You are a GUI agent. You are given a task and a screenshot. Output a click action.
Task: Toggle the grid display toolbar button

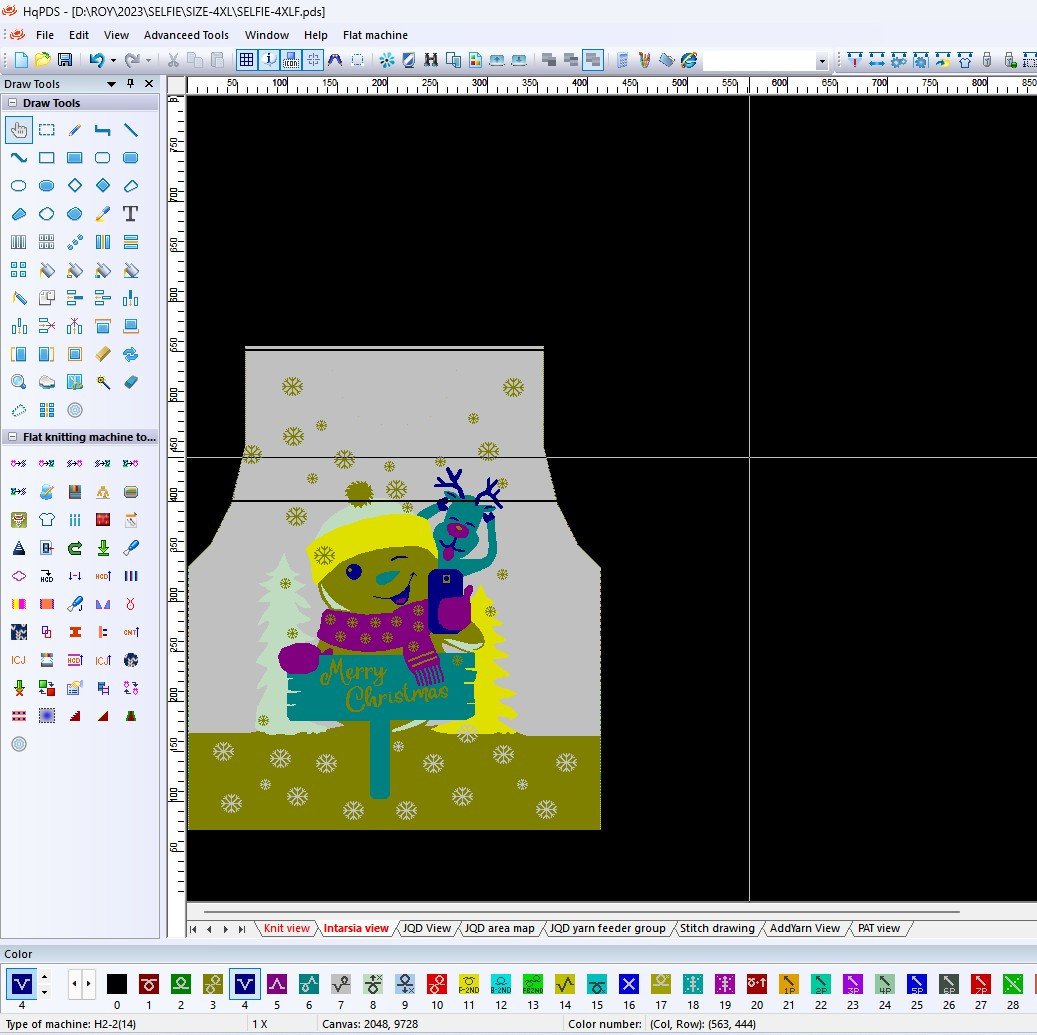[246, 60]
